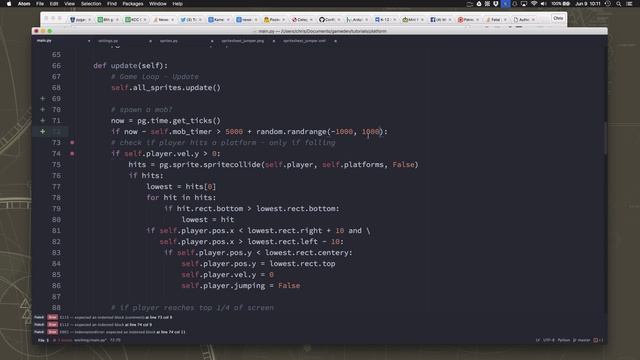Close the spritesheet_jumper.xml tab
640x360 pixels.
[x=335, y=41]
